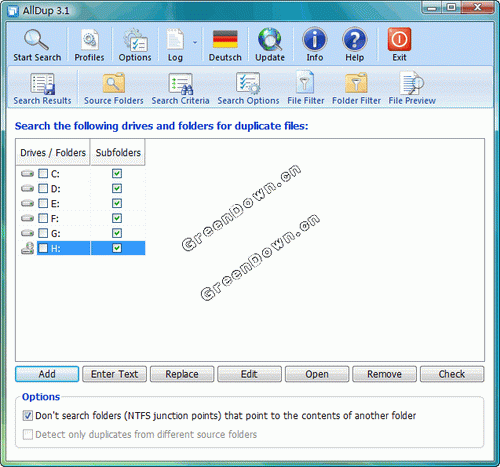Viewport: 500px width, 467px height.
Task: Check the G: drive checkbox
Action: (x=43, y=233)
